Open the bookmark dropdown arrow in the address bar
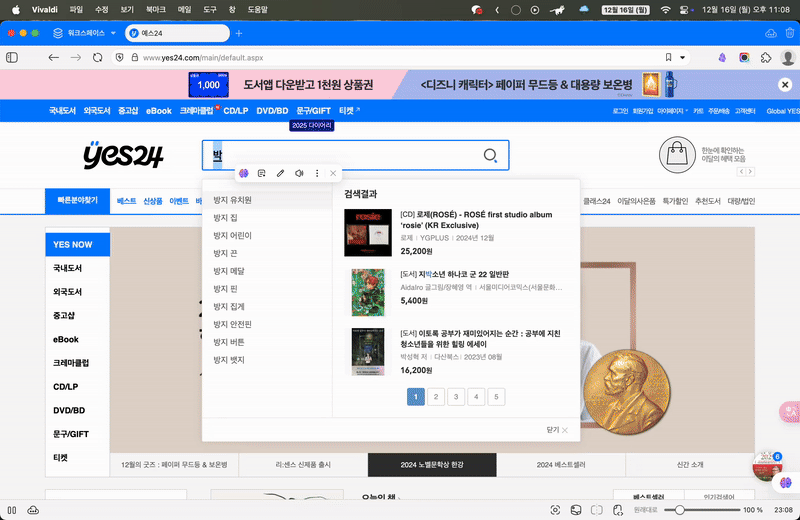The width and height of the screenshot is (800, 520). click(x=682, y=58)
